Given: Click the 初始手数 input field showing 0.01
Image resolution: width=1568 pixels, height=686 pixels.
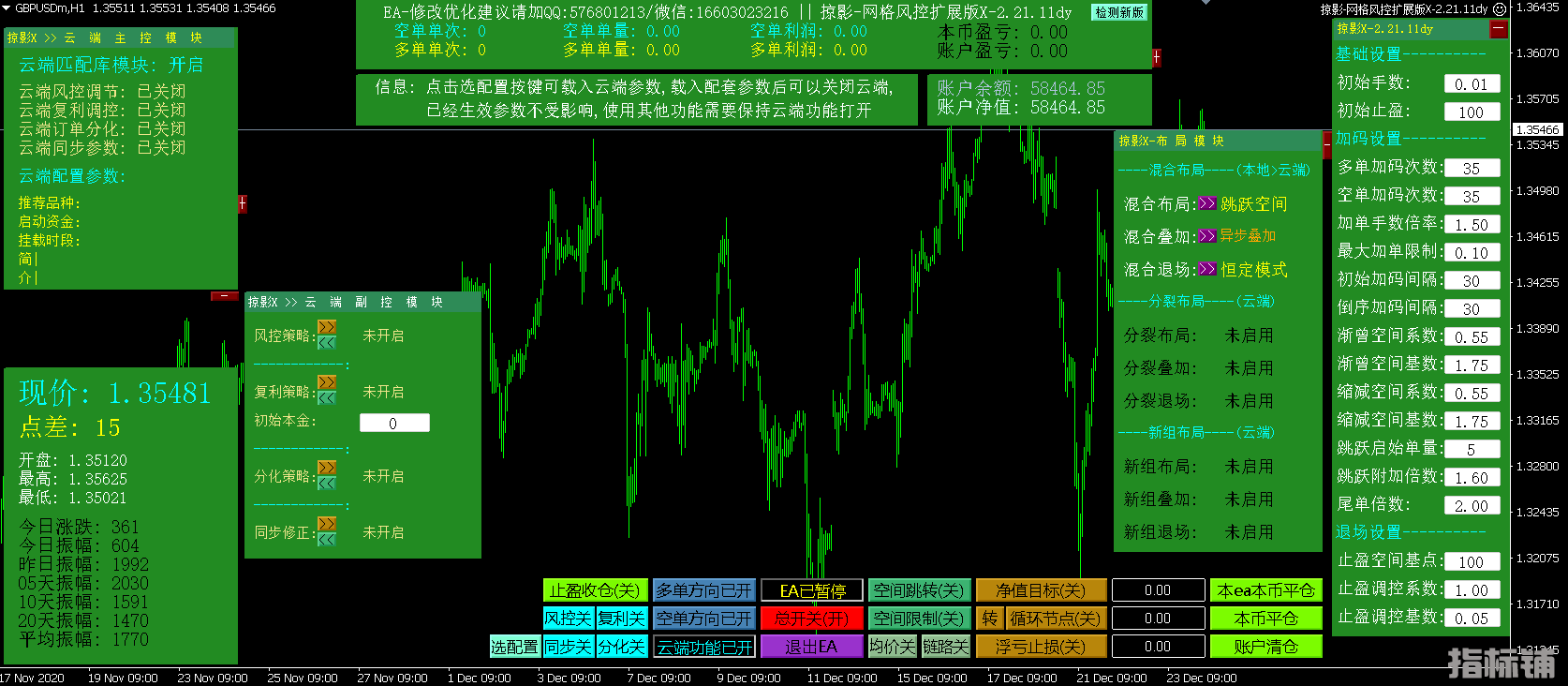Looking at the screenshot, I should point(1471,84).
